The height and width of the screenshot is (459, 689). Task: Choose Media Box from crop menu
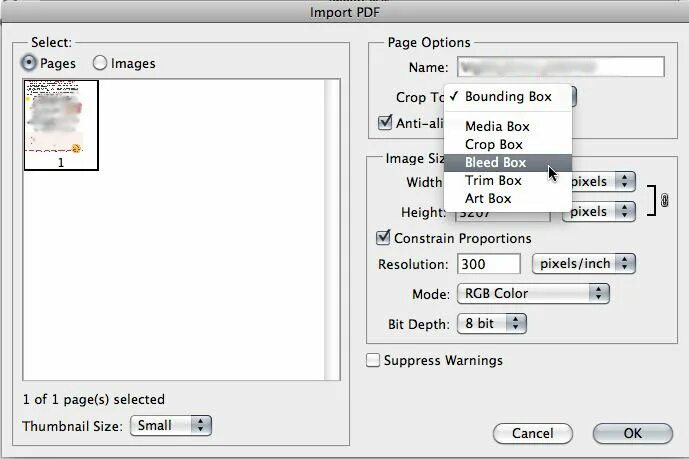[497, 127]
